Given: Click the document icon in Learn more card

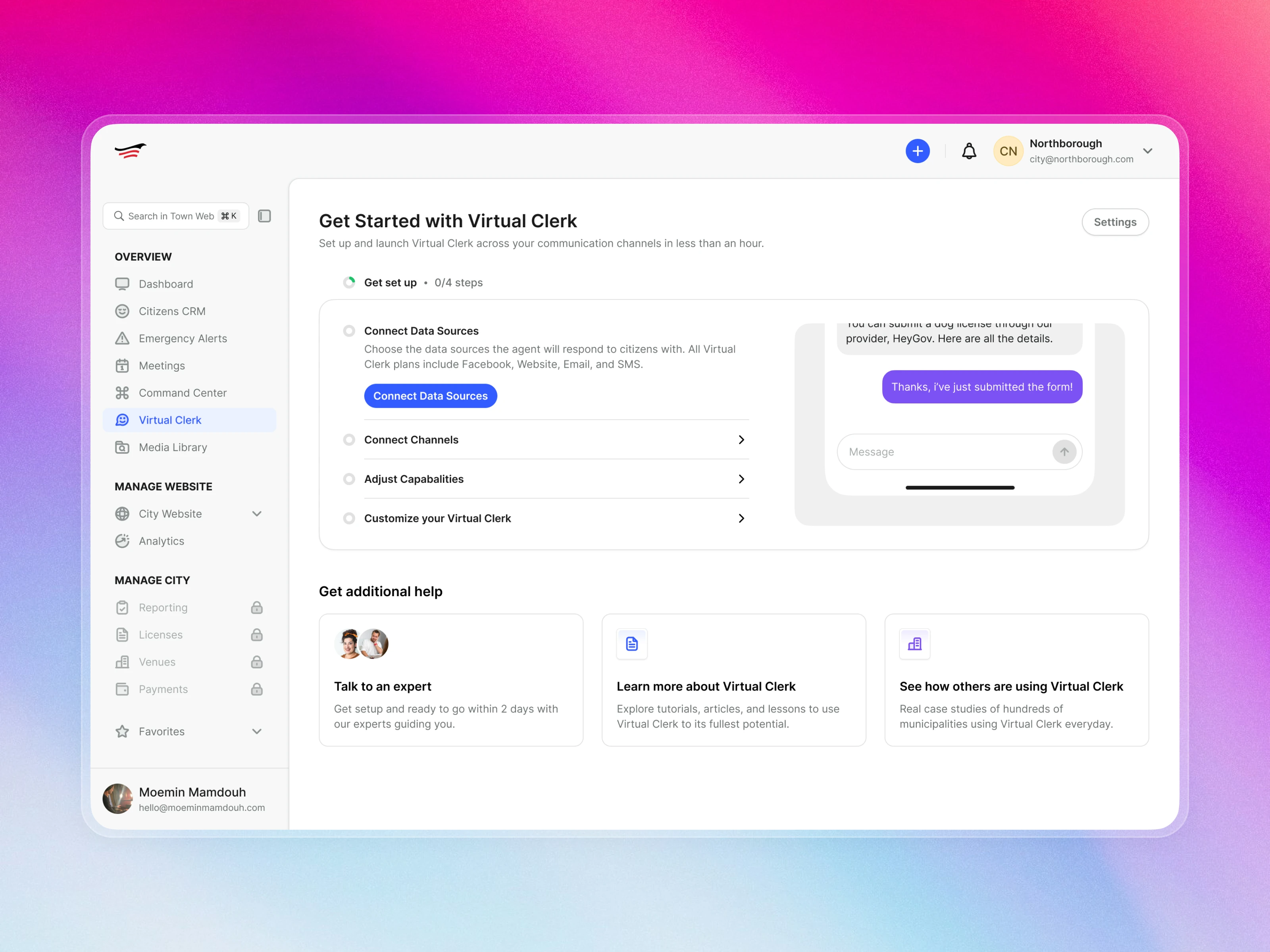Looking at the screenshot, I should tap(631, 644).
